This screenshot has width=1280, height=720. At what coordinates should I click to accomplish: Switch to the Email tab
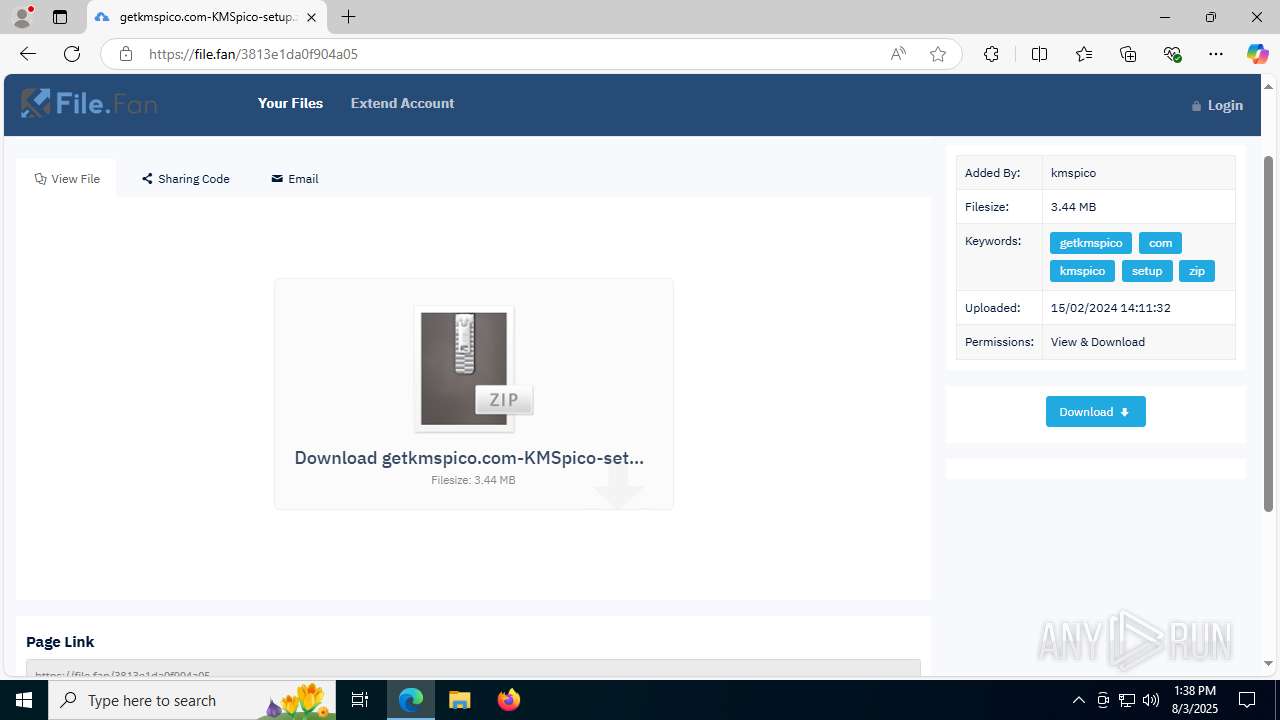point(295,179)
